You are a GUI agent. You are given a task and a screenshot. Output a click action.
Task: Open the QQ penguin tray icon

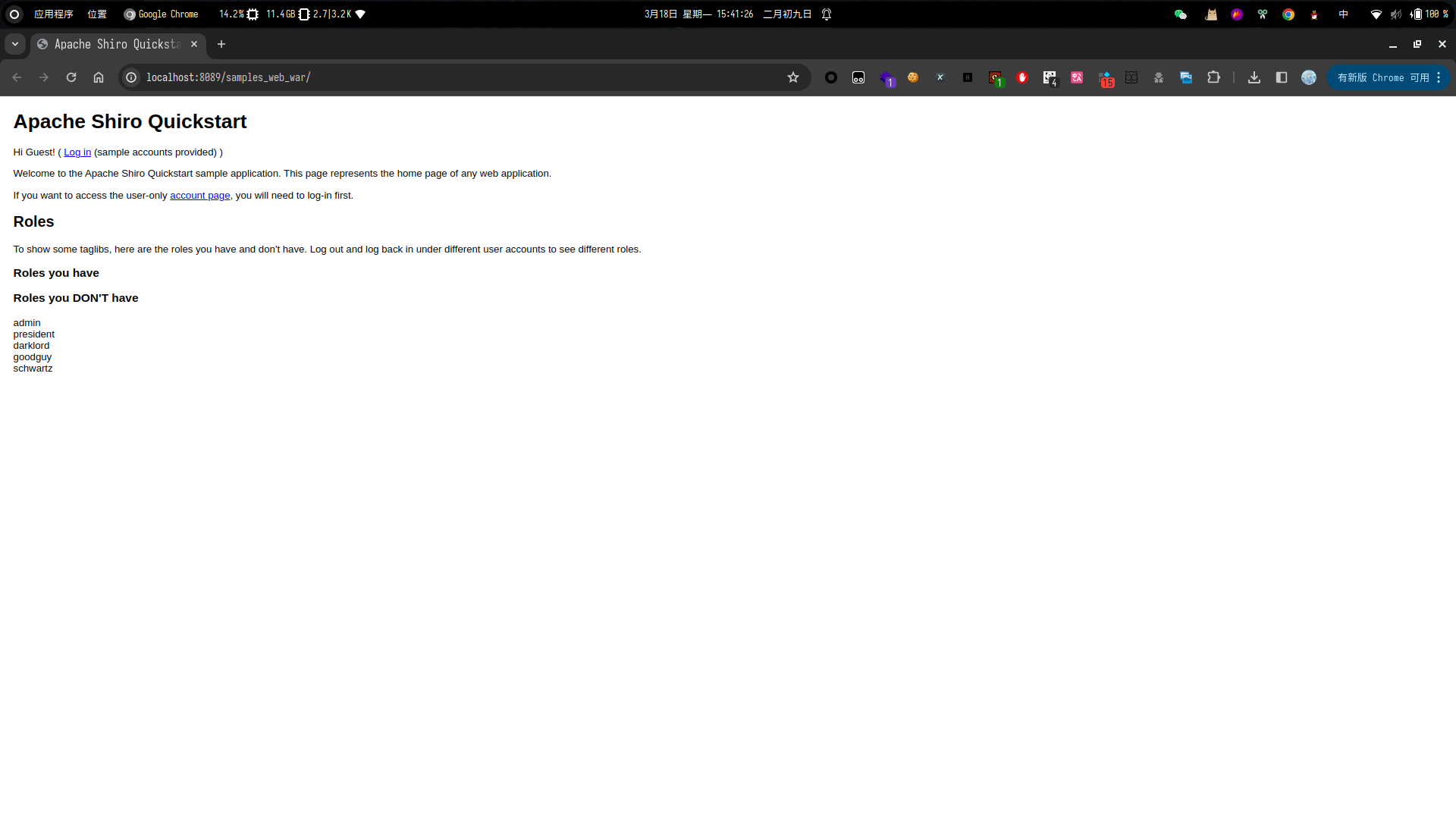pyautogui.click(x=1314, y=14)
